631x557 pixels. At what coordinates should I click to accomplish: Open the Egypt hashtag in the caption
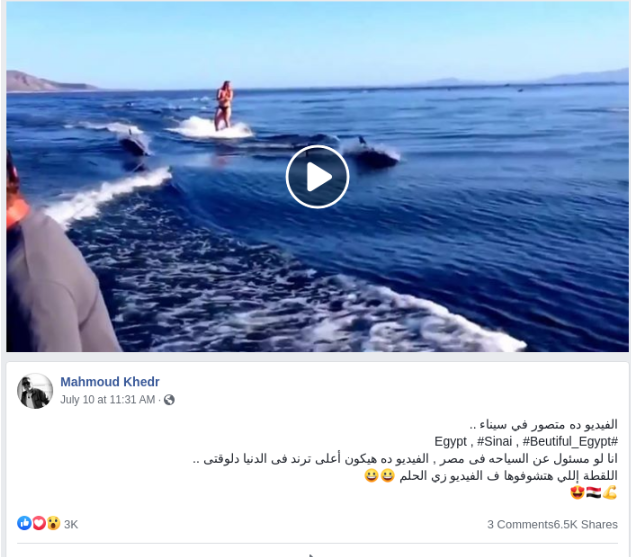(x=450, y=441)
